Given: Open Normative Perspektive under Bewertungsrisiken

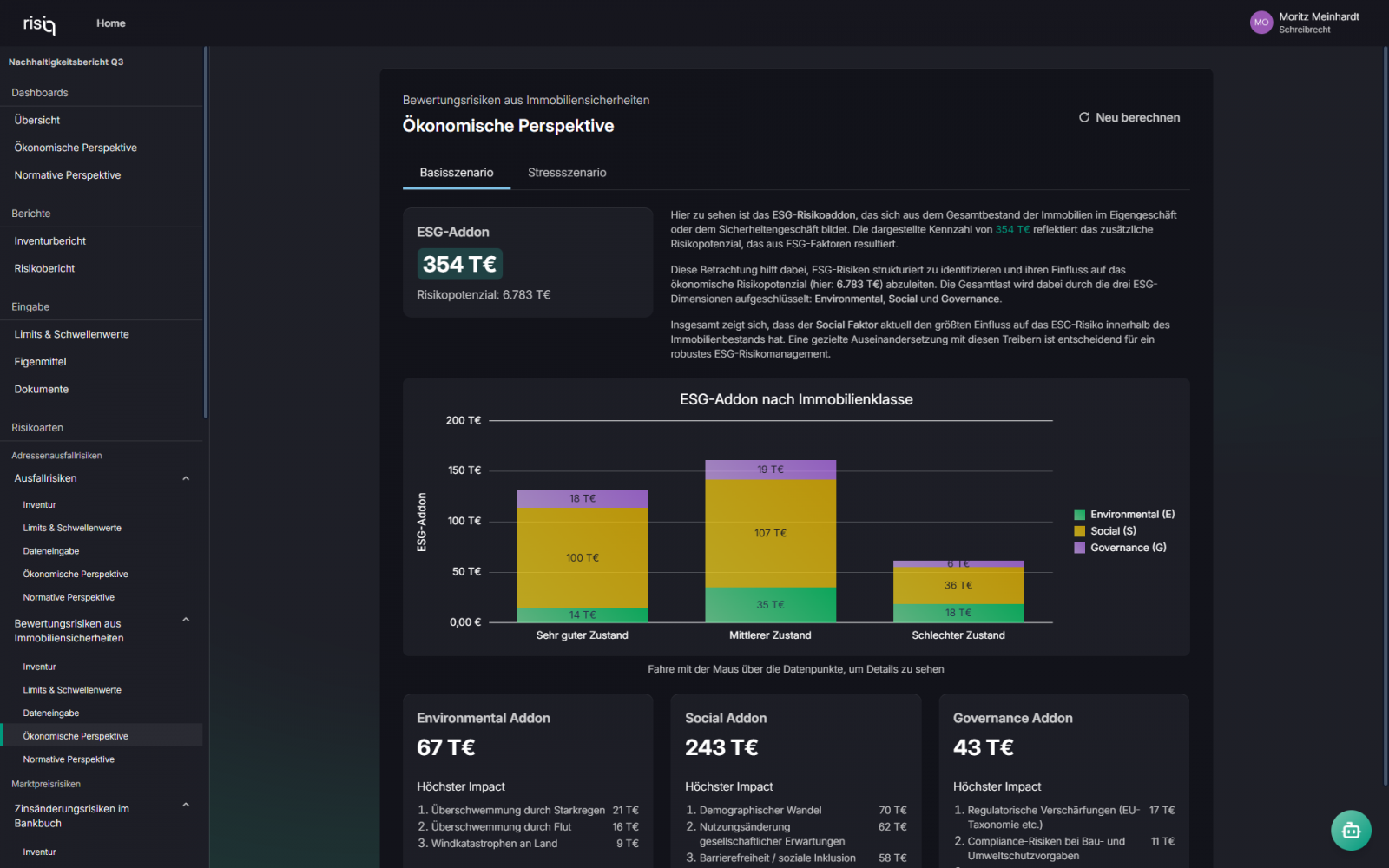Looking at the screenshot, I should click(69, 759).
